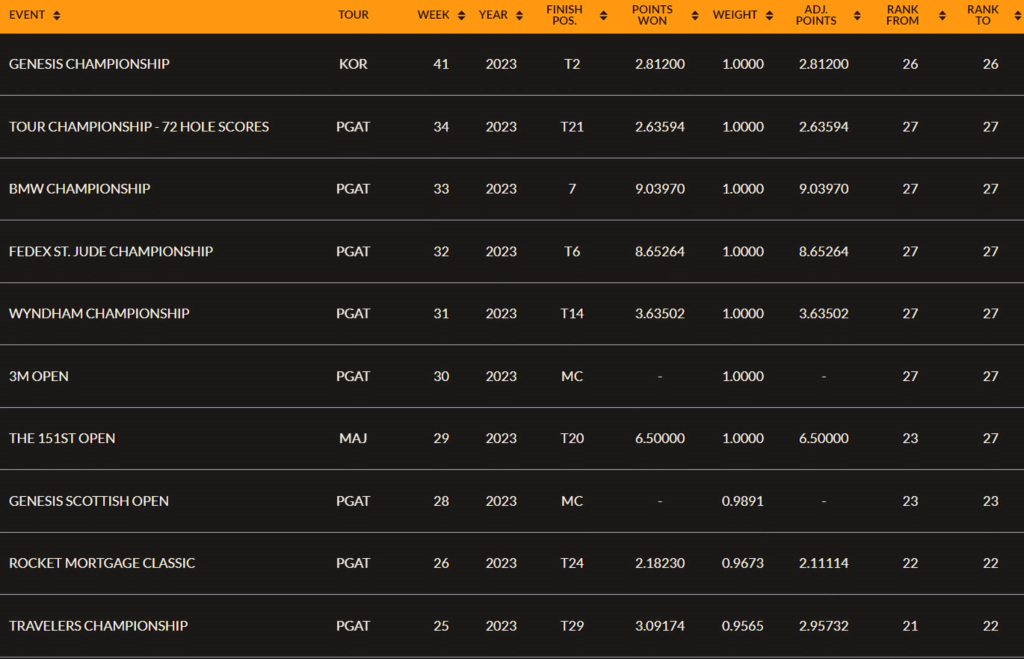The image size is (1024, 659).
Task: Click week 29 cell
Action: click(x=441, y=438)
